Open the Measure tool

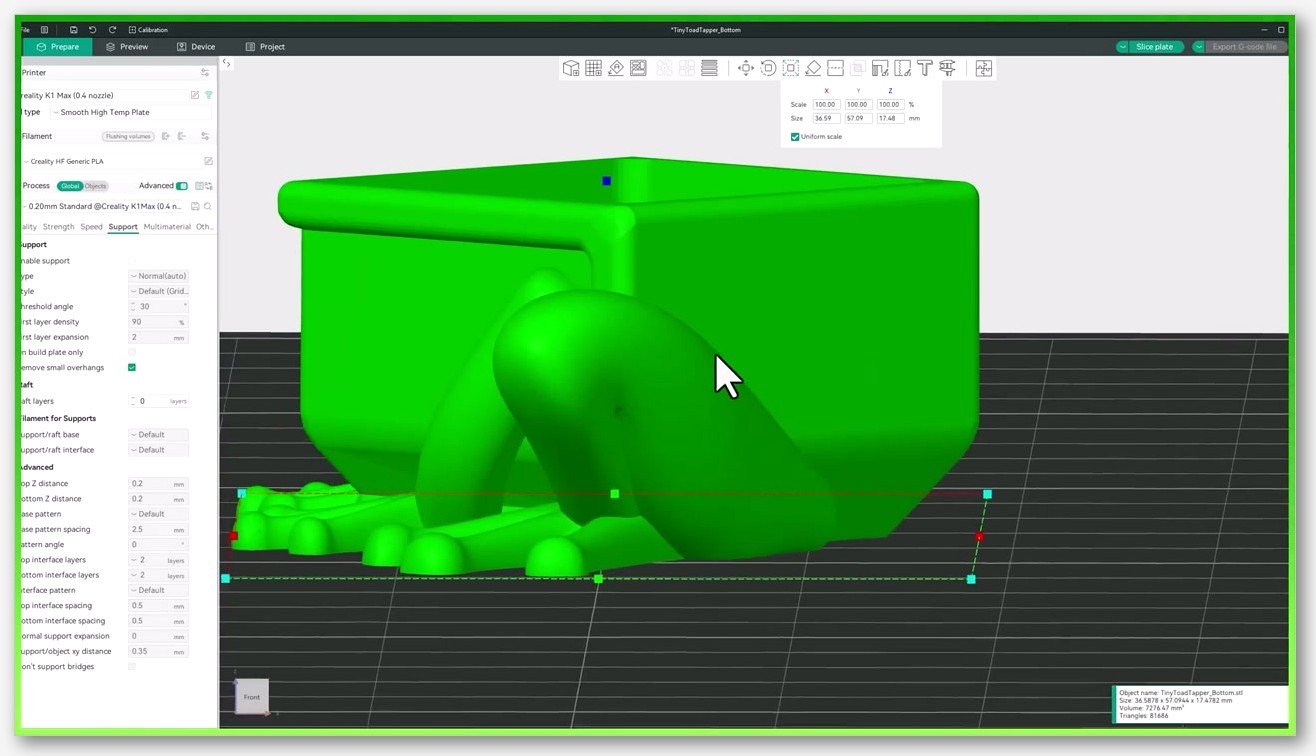pos(947,68)
